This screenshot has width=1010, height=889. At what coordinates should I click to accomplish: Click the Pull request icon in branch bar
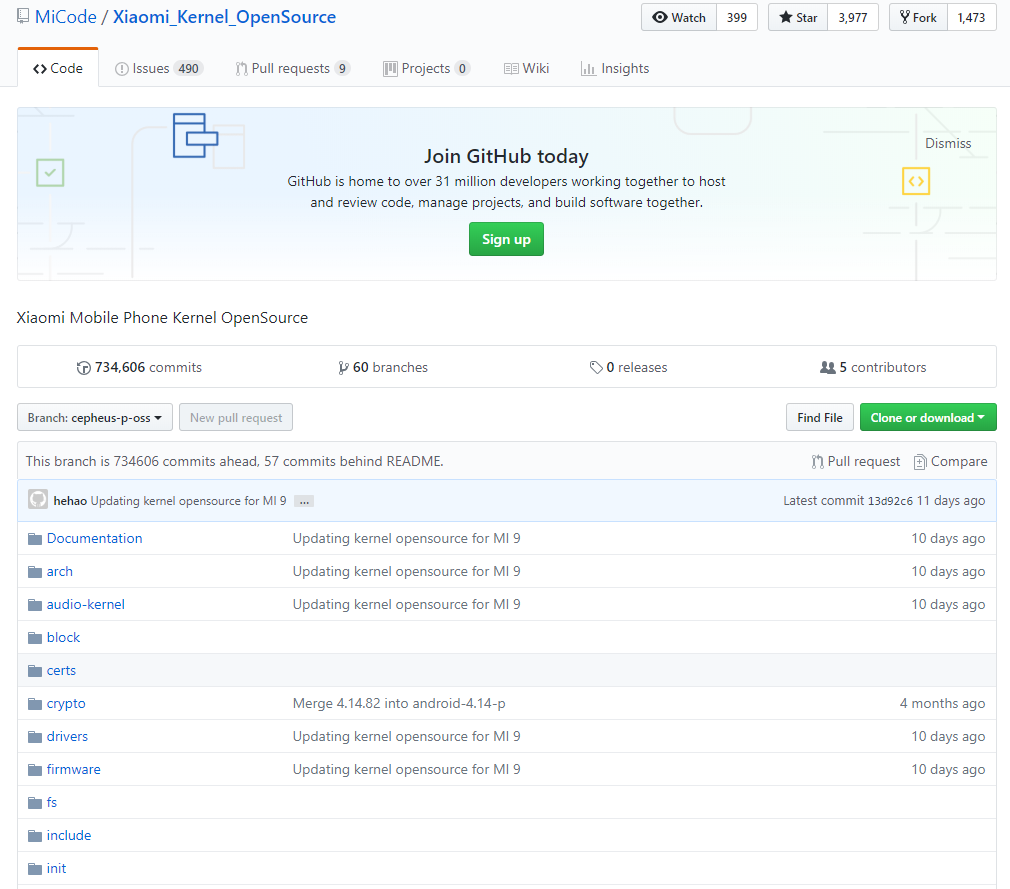pos(817,462)
